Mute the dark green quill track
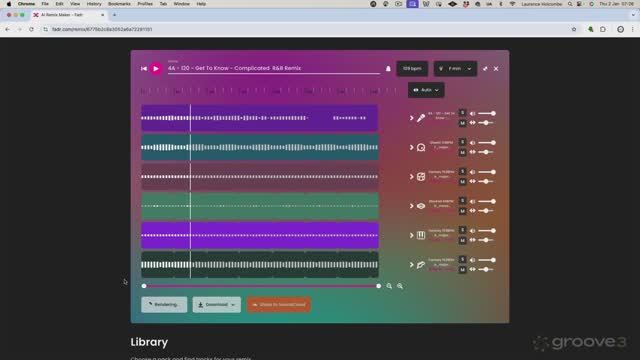640x360 pixels. (462, 270)
